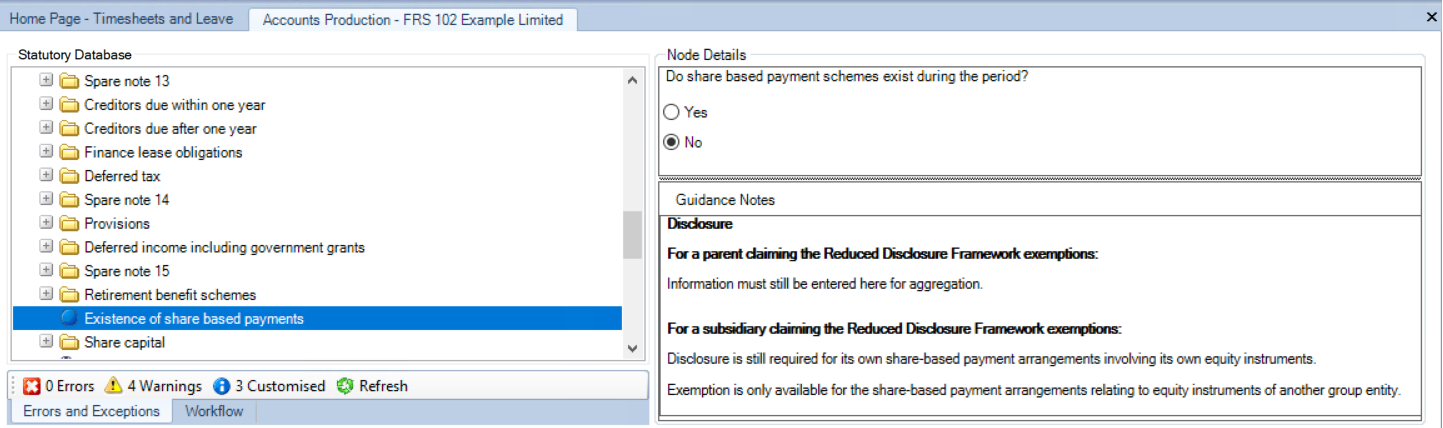This screenshot has height=428, width=1443.
Task: Show the 3 Customised items
Action: point(269,386)
